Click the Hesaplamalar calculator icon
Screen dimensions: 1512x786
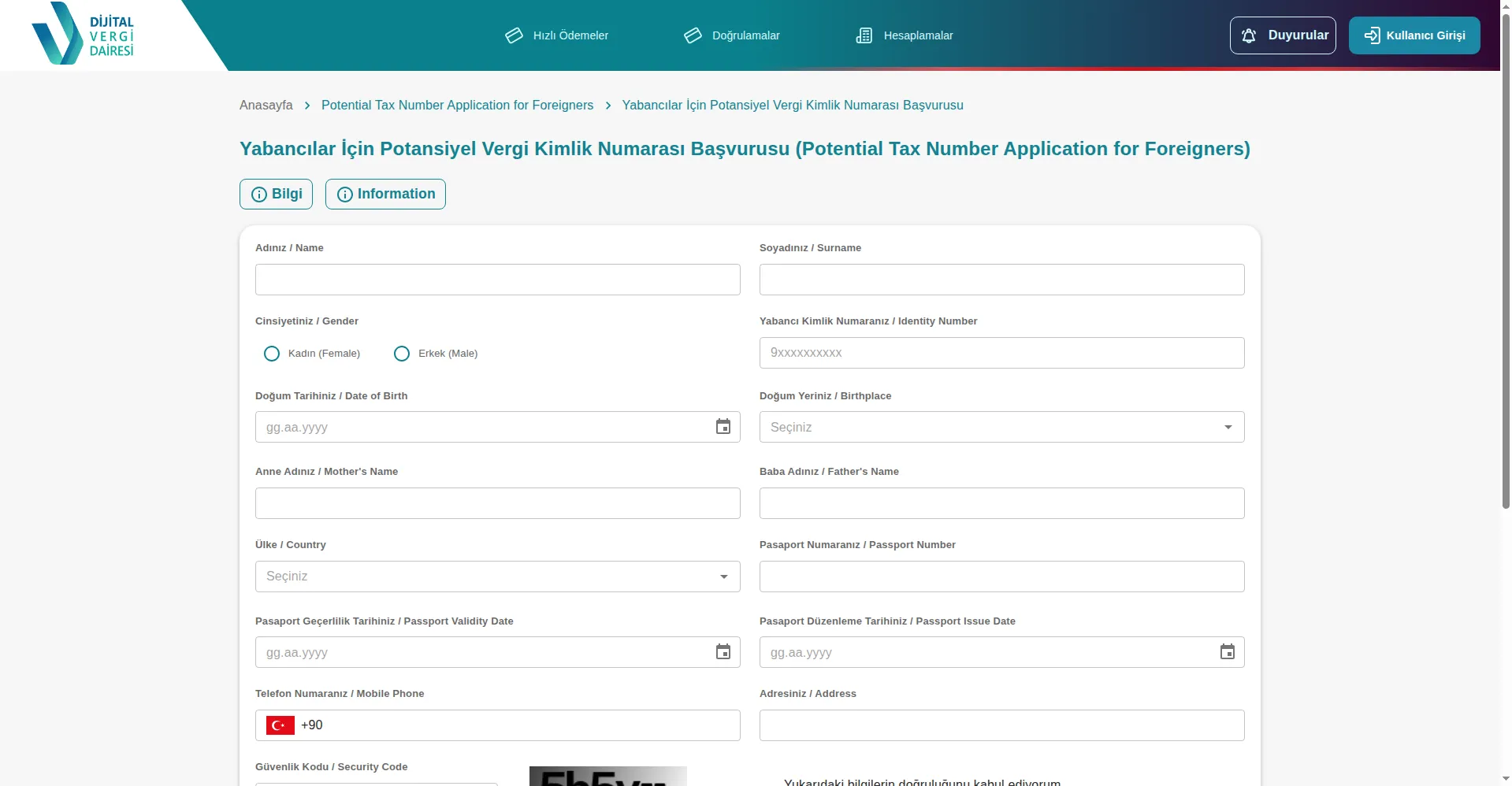click(864, 35)
